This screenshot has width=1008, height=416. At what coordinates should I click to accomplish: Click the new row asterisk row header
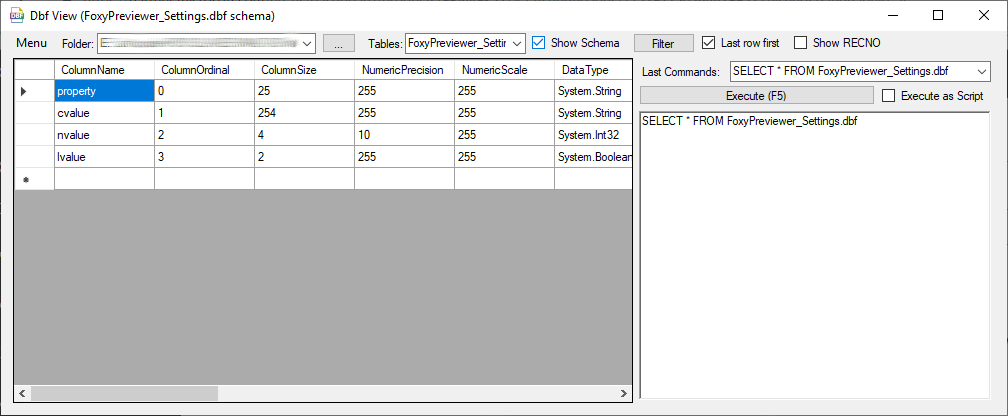coord(34,179)
